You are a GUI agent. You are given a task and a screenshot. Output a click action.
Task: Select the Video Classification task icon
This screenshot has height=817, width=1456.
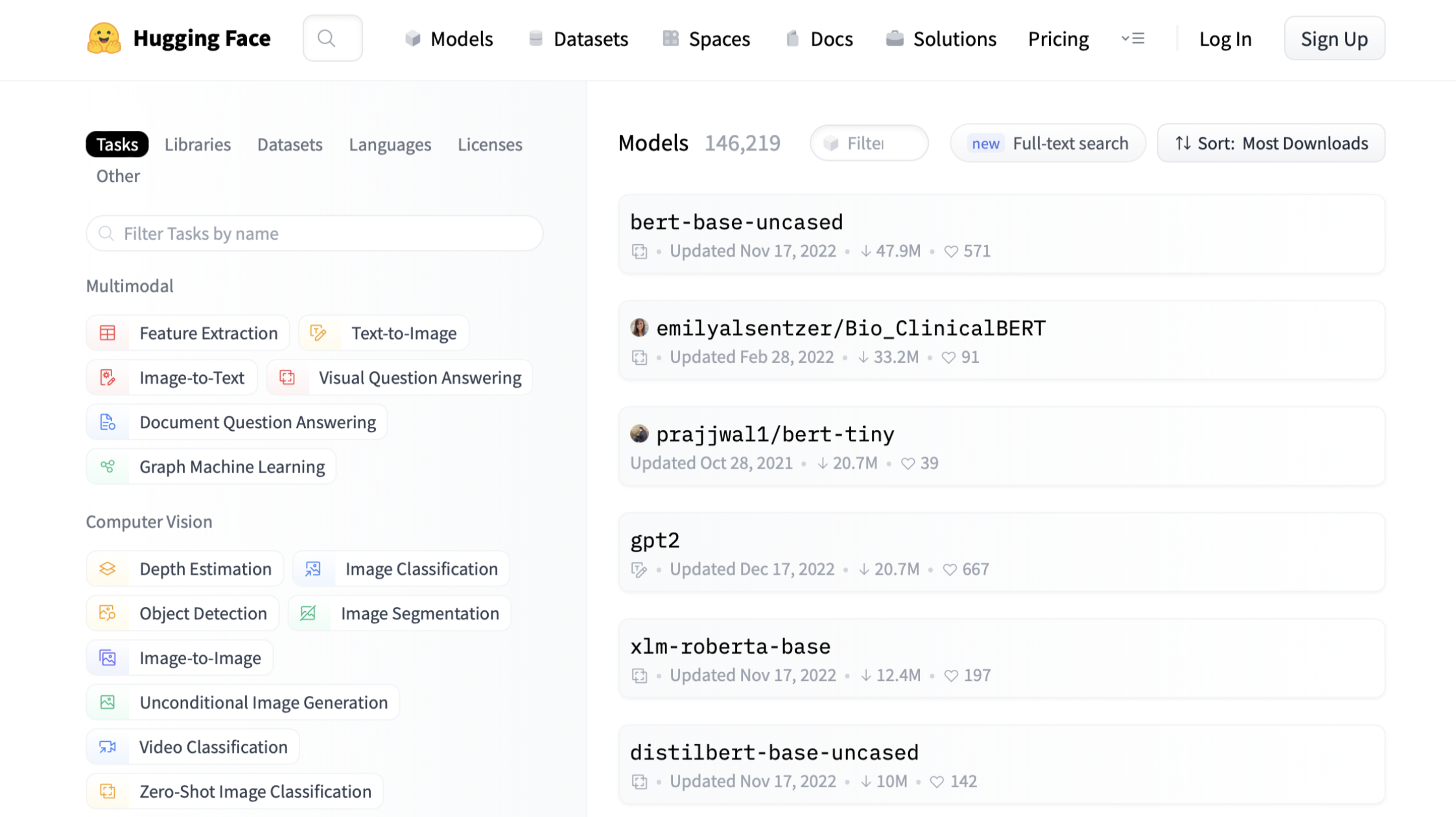pyautogui.click(x=108, y=747)
